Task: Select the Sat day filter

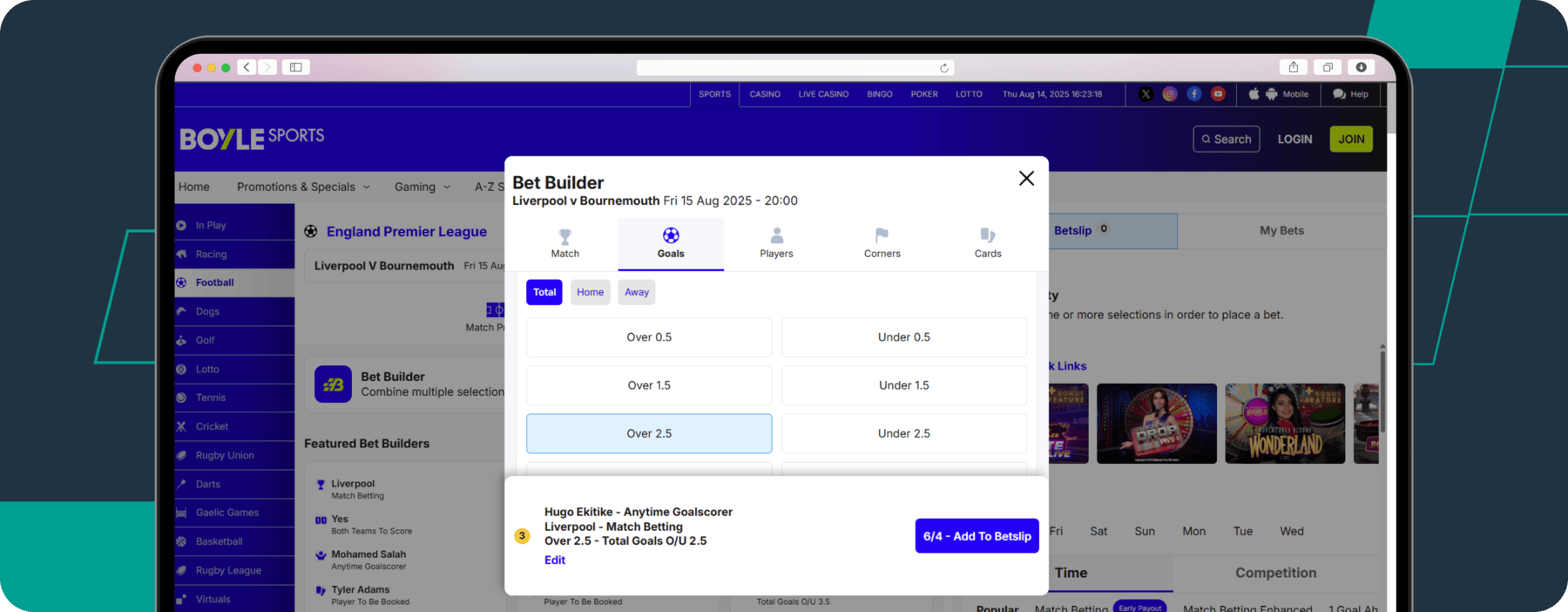Action: (1098, 531)
